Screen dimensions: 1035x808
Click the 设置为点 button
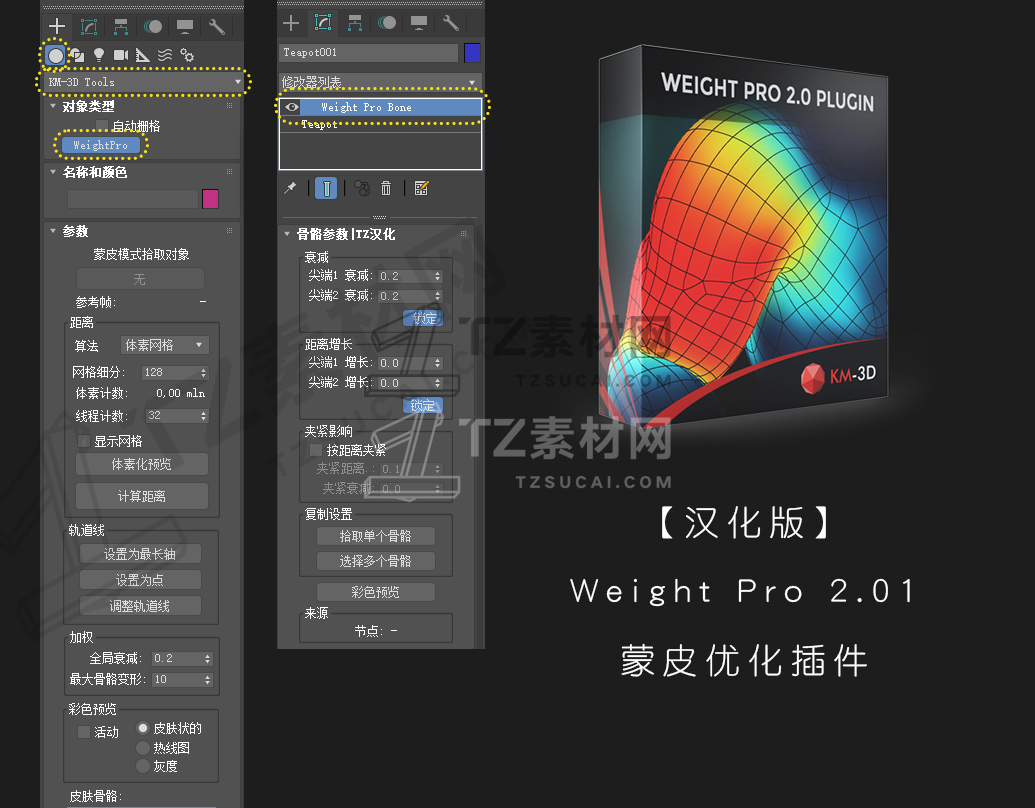pyautogui.click(x=140, y=580)
